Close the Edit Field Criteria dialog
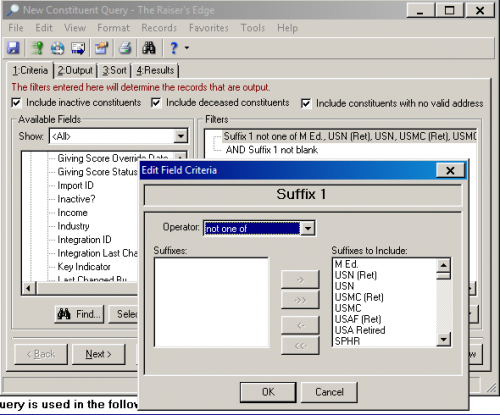 point(450,171)
